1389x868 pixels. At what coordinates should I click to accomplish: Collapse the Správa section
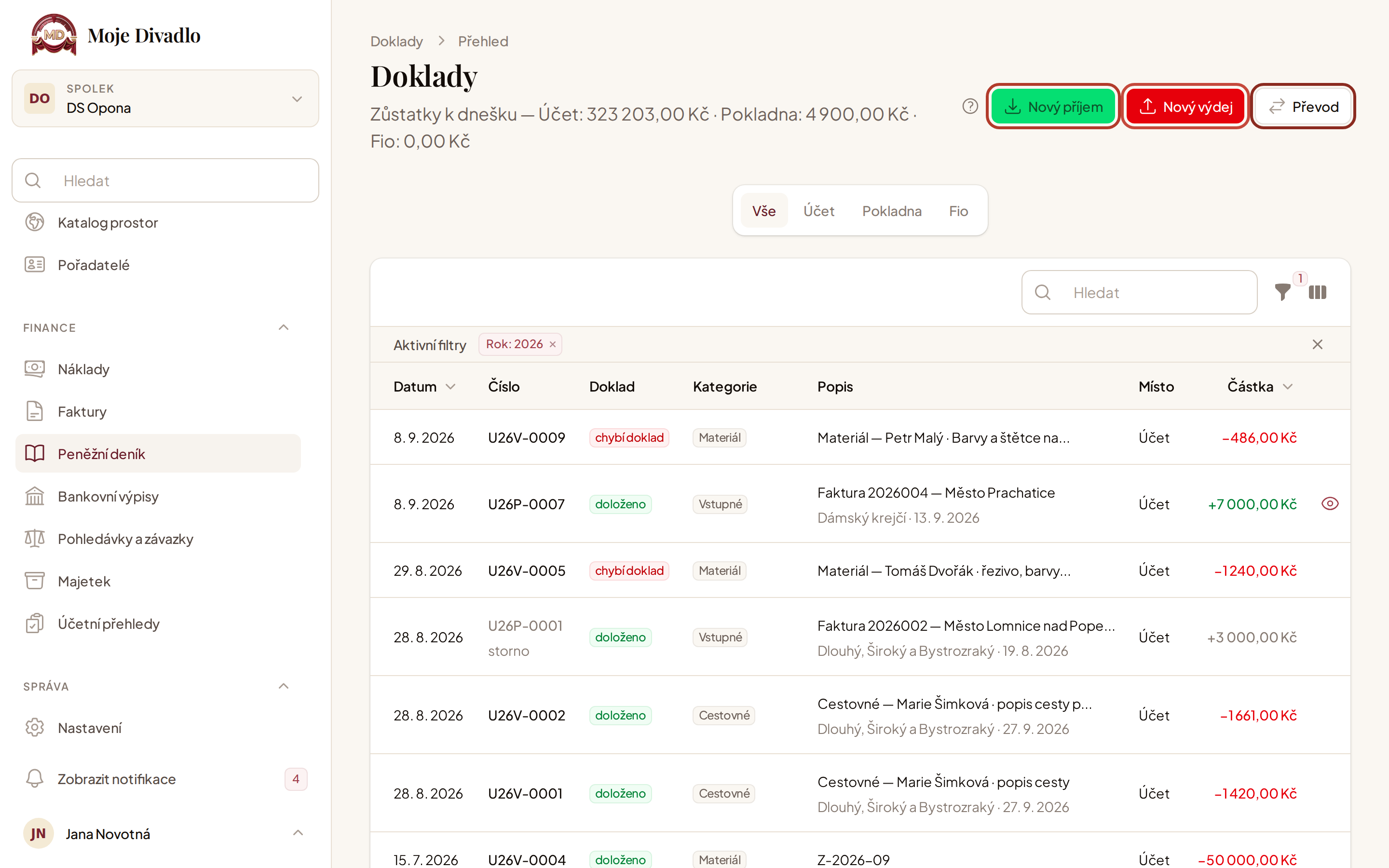[283, 687]
